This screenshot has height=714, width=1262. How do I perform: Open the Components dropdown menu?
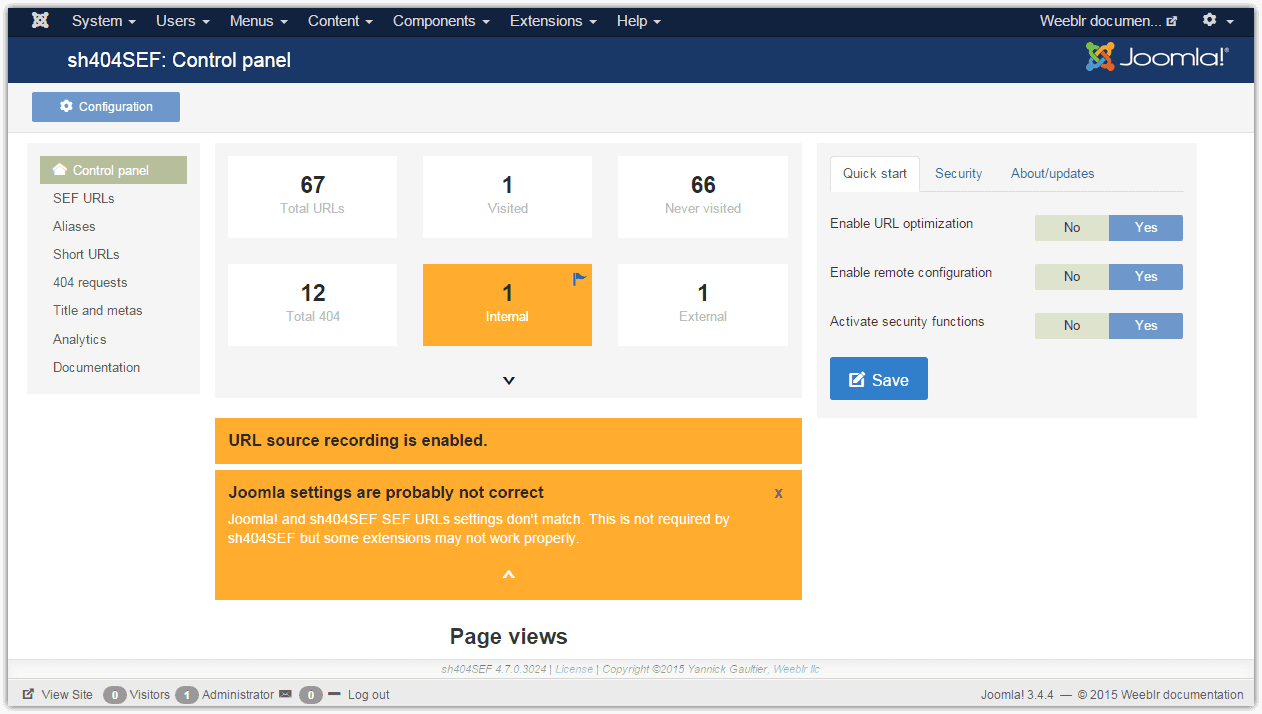tap(441, 20)
